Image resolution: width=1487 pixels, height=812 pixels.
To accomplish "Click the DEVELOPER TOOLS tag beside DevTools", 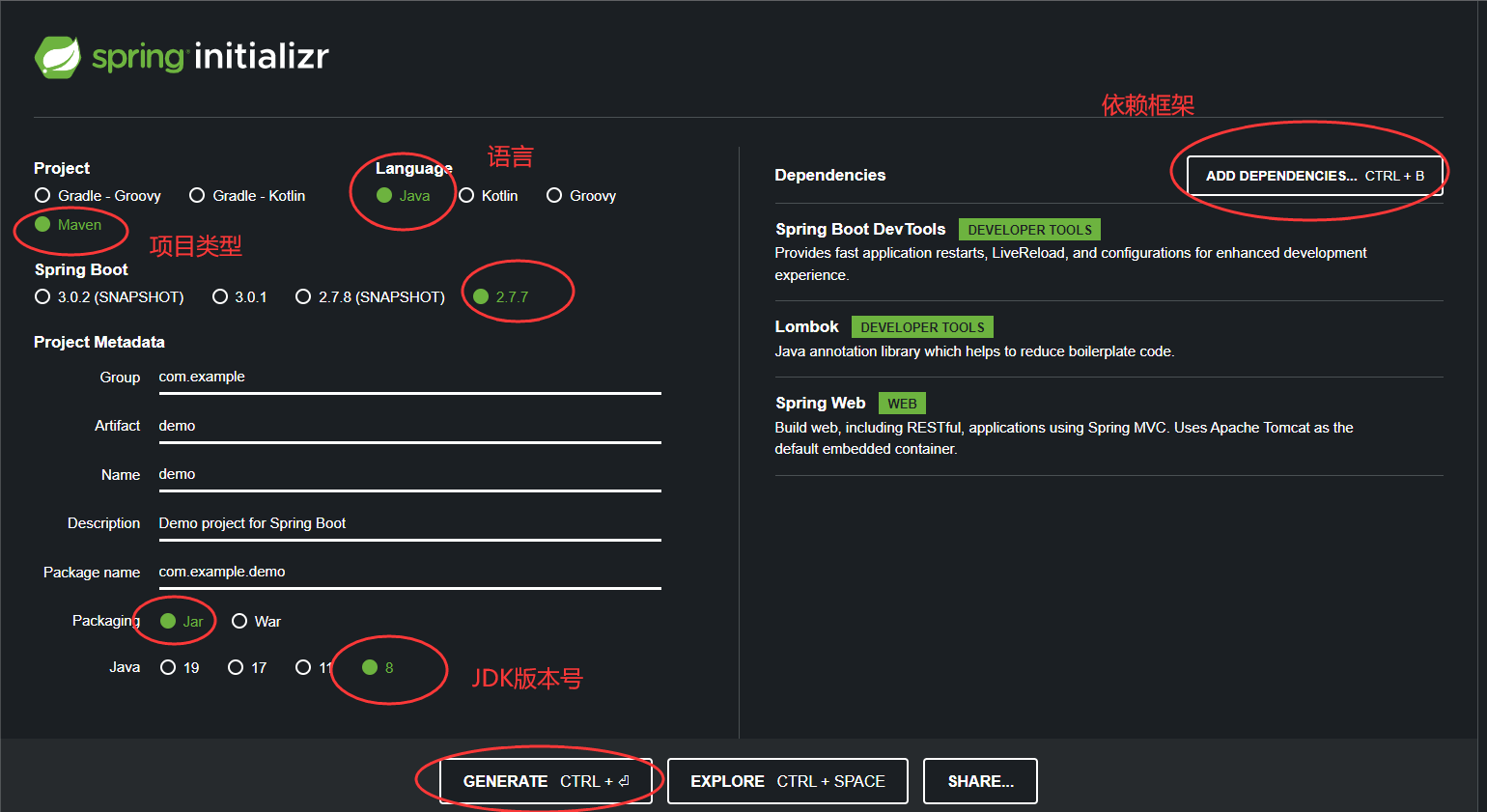I will point(1030,230).
